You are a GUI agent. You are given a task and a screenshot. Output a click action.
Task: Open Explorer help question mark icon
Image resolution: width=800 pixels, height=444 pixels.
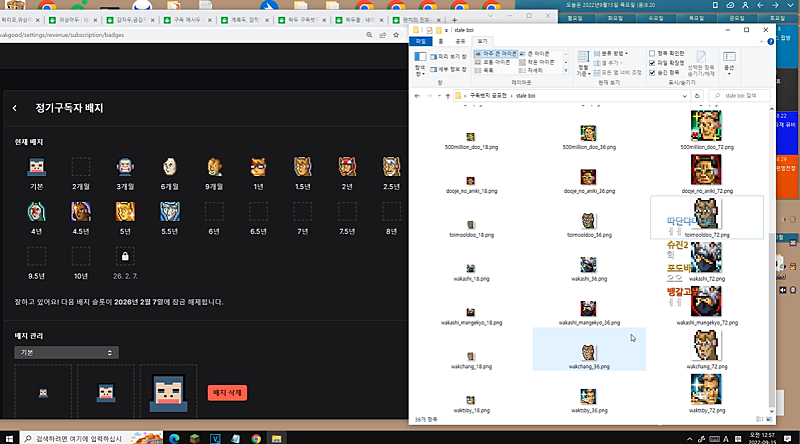pyautogui.click(x=770, y=42)
